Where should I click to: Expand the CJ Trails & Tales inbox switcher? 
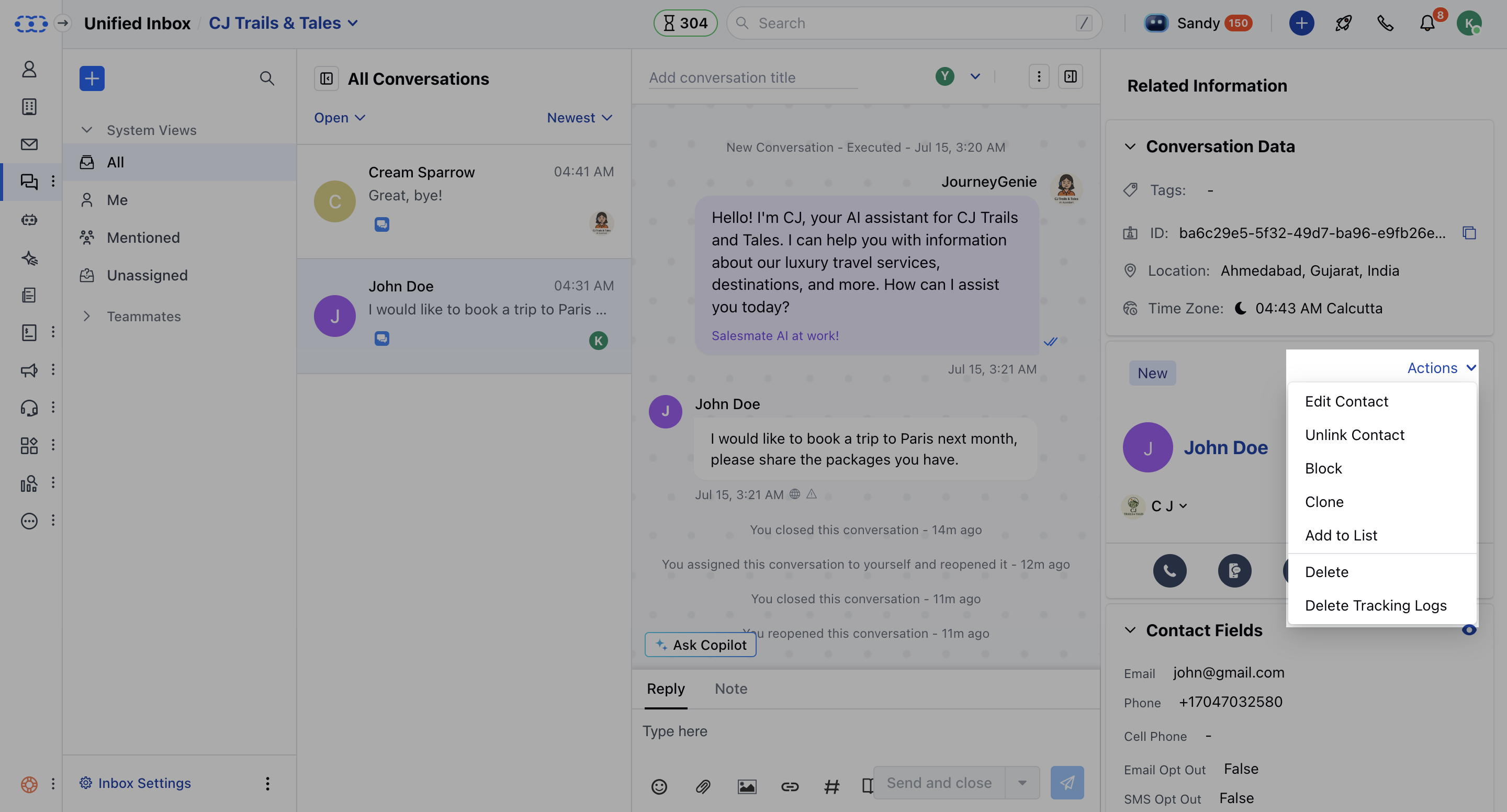[x=283, y=24]
